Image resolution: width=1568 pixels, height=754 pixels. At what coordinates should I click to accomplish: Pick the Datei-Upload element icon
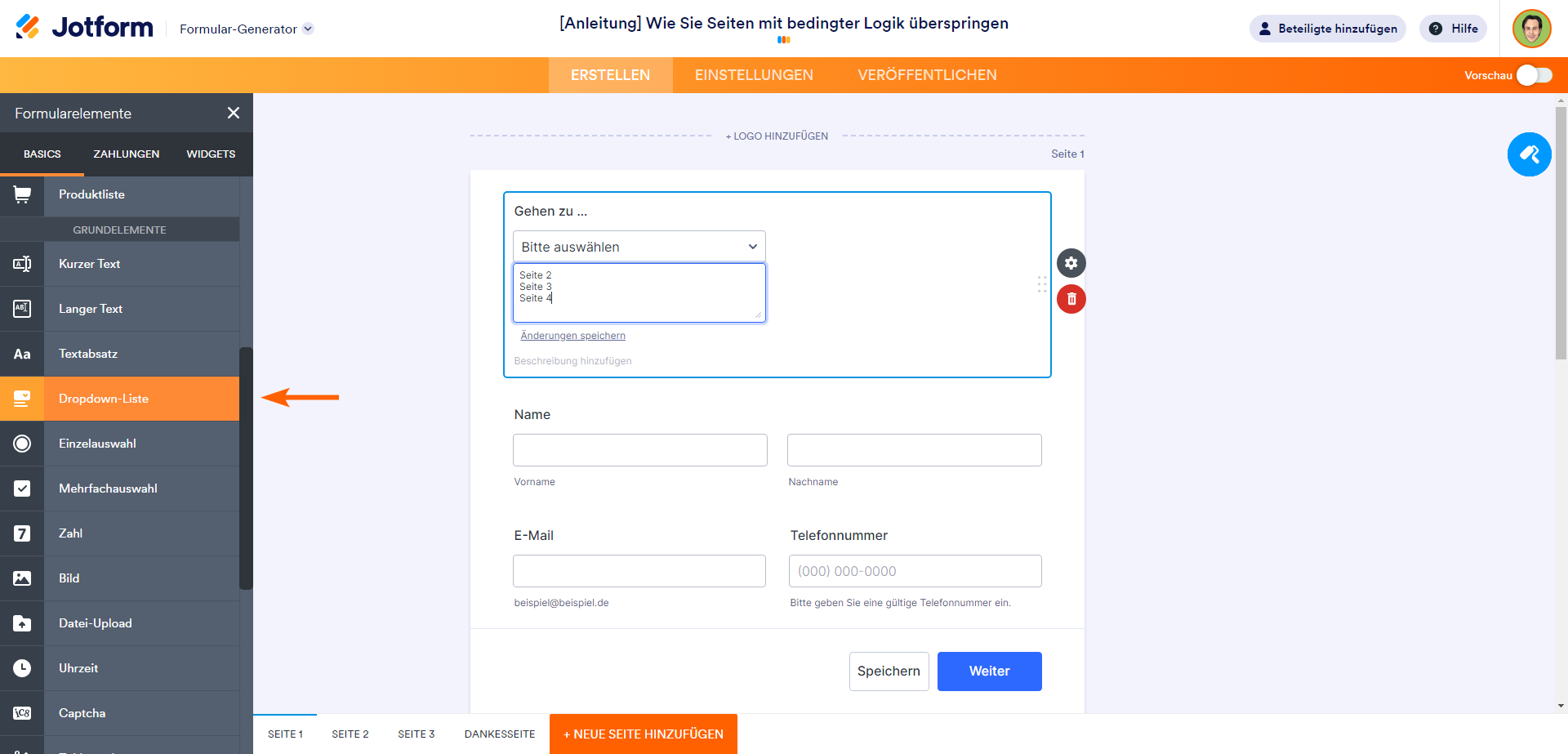click(22, 623)
